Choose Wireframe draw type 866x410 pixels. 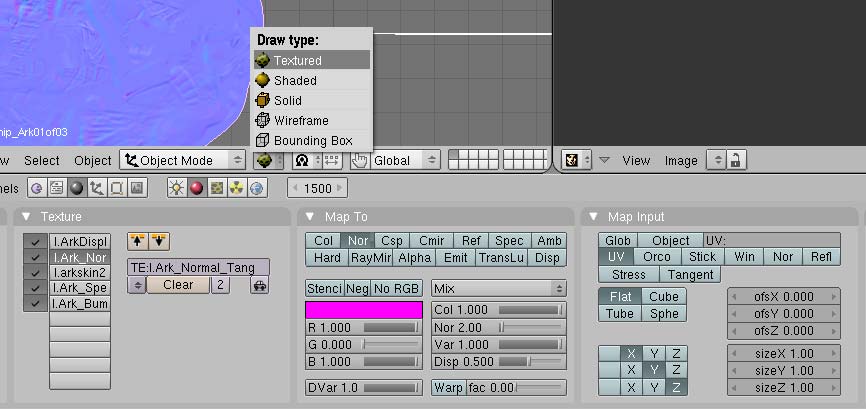click(x=312, y=120)
